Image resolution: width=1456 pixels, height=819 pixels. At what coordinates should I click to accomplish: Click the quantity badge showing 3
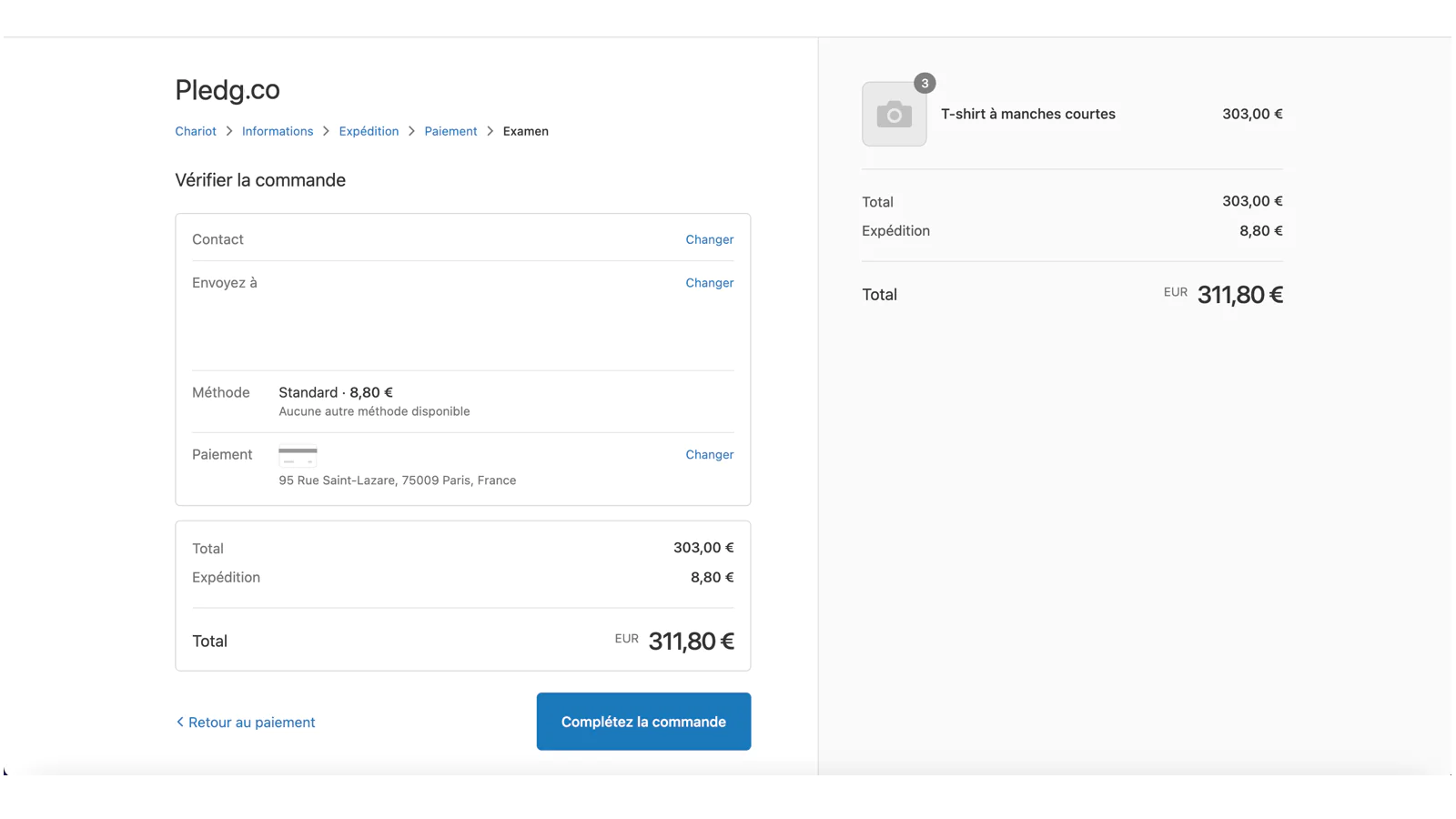click(x=925, y=84)
